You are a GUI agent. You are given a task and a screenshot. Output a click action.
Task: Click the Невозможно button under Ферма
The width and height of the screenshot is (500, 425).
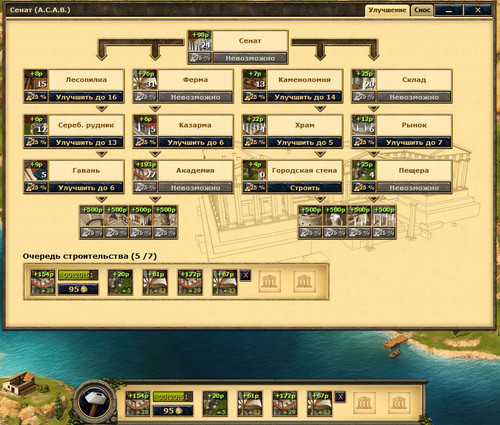[196, 97]
